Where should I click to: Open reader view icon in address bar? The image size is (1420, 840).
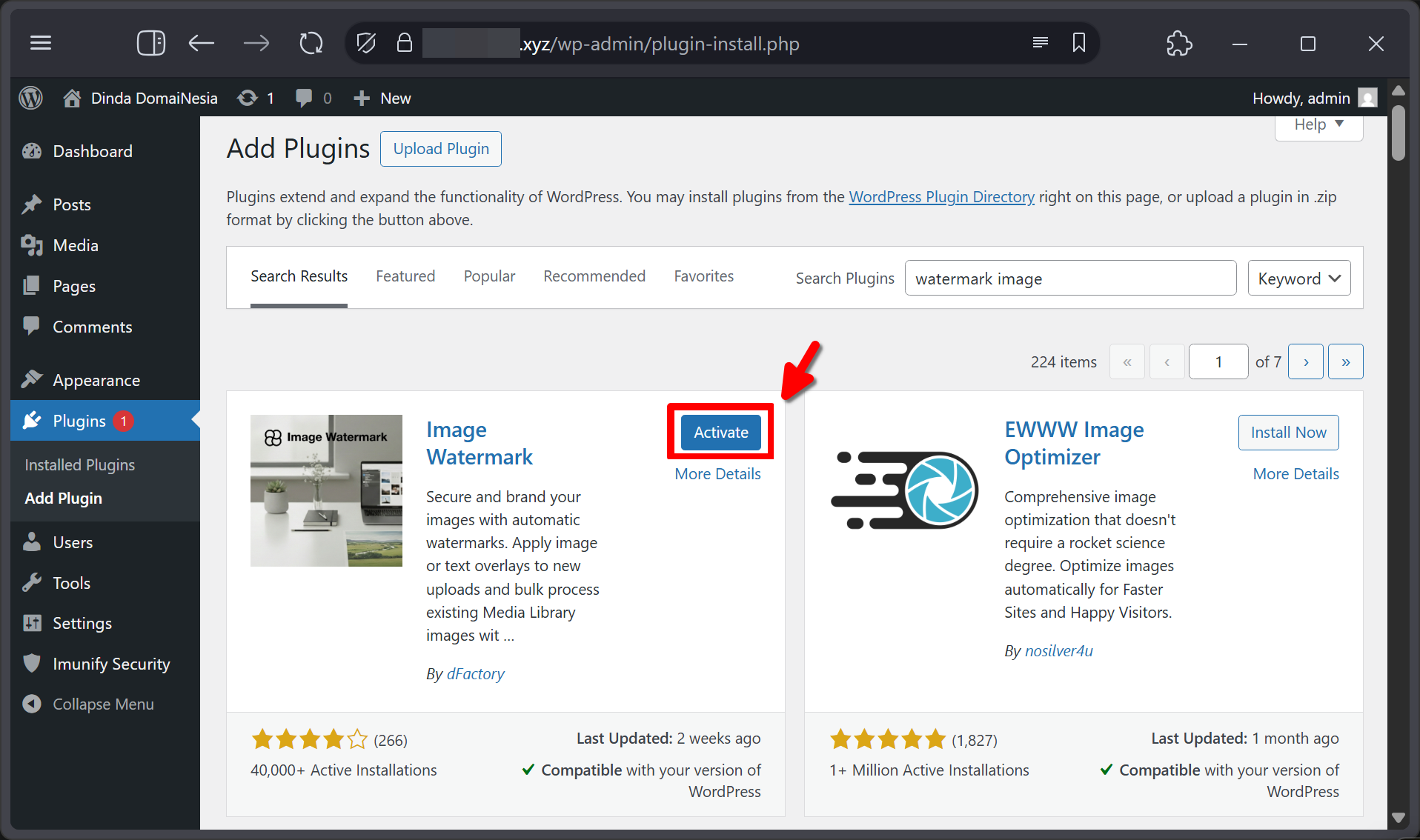click(1041, 43)
